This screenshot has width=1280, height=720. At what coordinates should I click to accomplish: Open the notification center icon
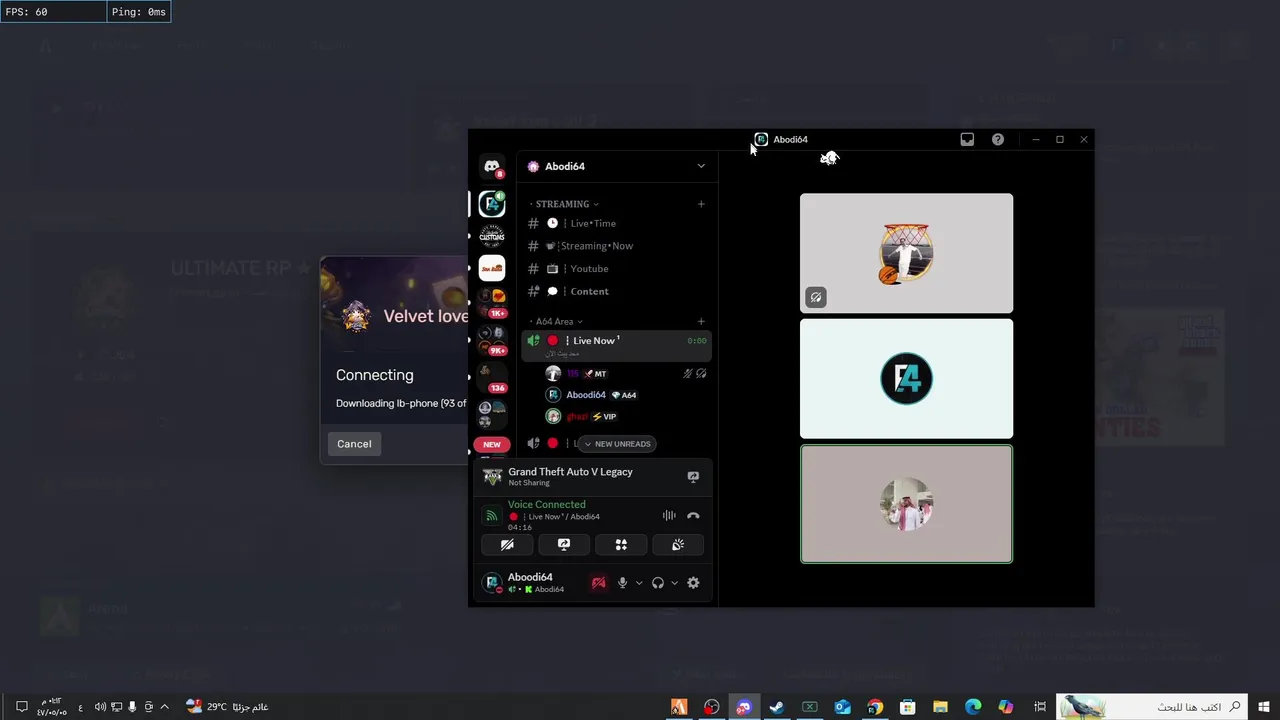point(21,707)
